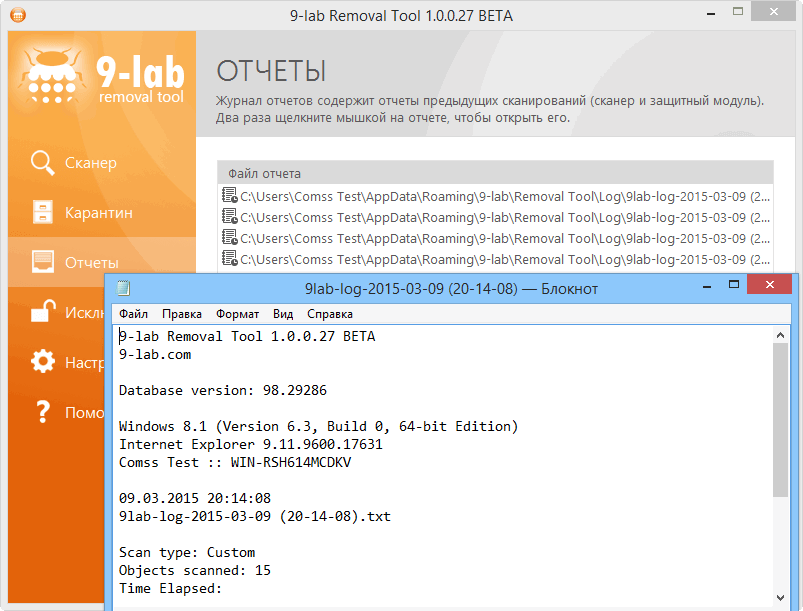Click the ОТЧЕТЫ page heading
The image size is (803, 611).
271,71
